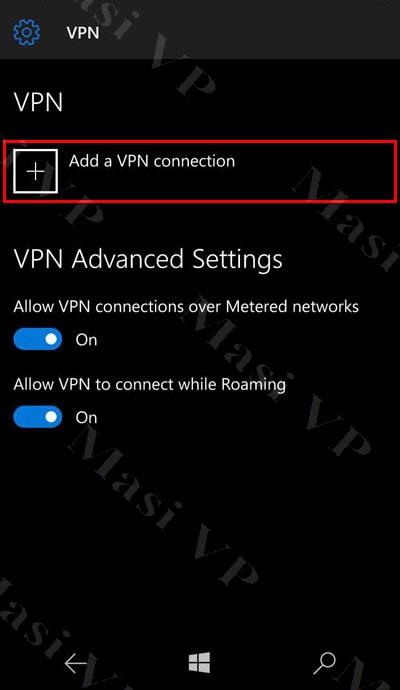
Task: Click the Roaming switch white knob
Action: click(x=51, y=417)
